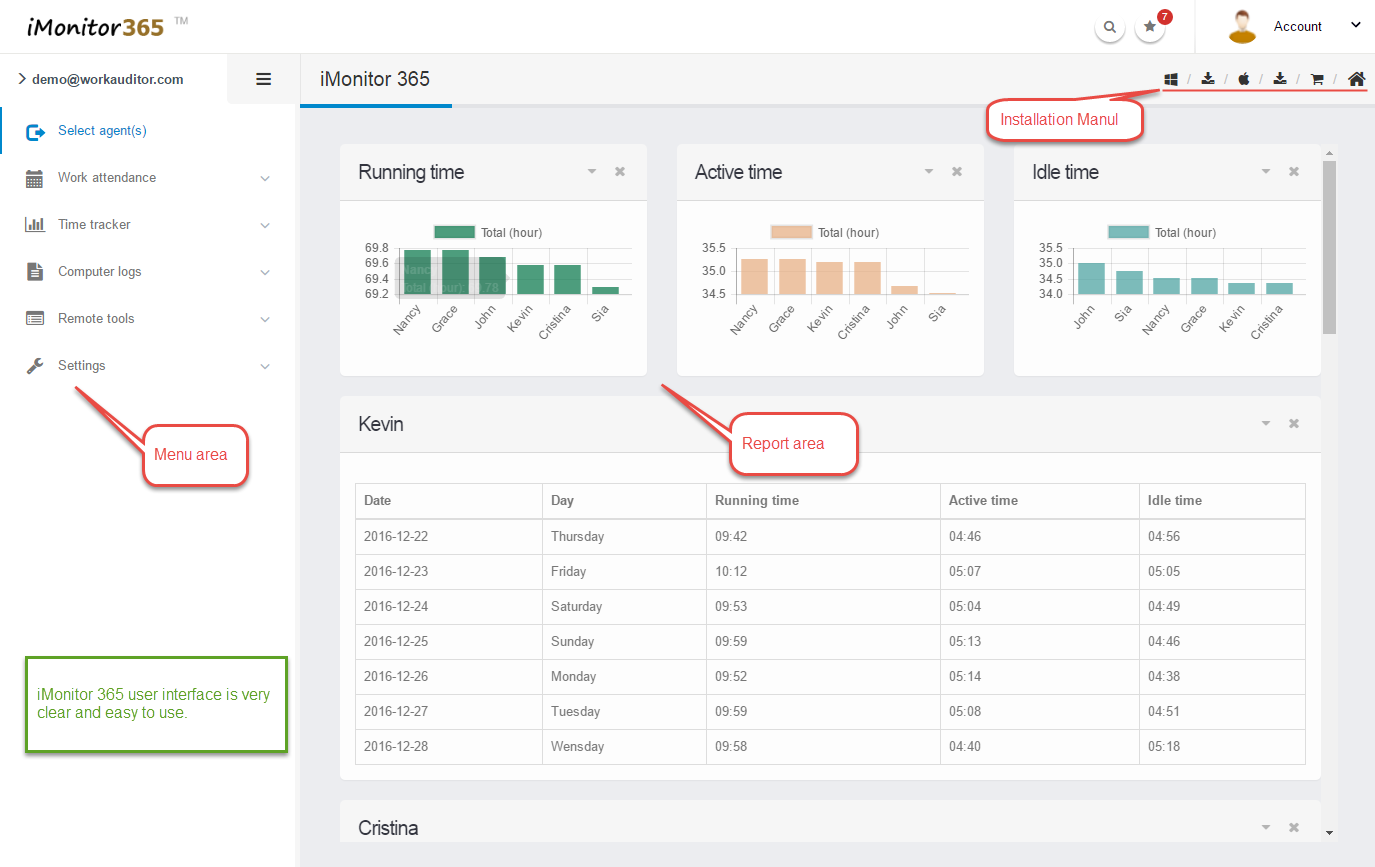Click the Wensday day cell

[624, 746]
